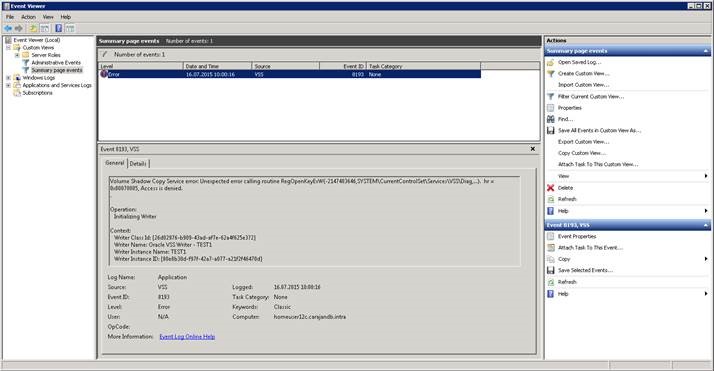Click the computer name homeuser12c.carajandb.intra
The width and height of the screenshot is (714, 371).
(310, 317)
